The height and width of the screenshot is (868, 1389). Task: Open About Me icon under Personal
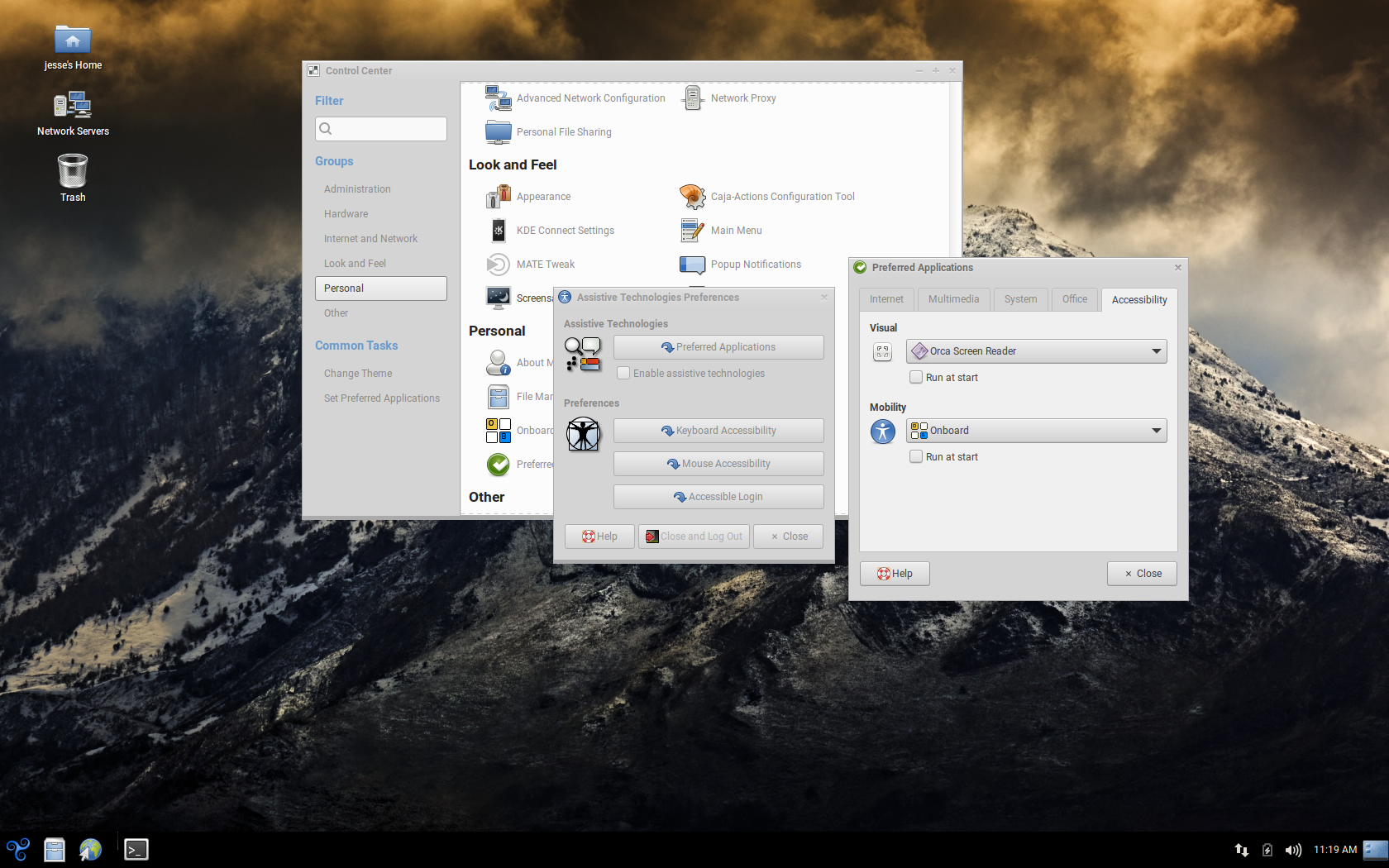click(499, 363)
